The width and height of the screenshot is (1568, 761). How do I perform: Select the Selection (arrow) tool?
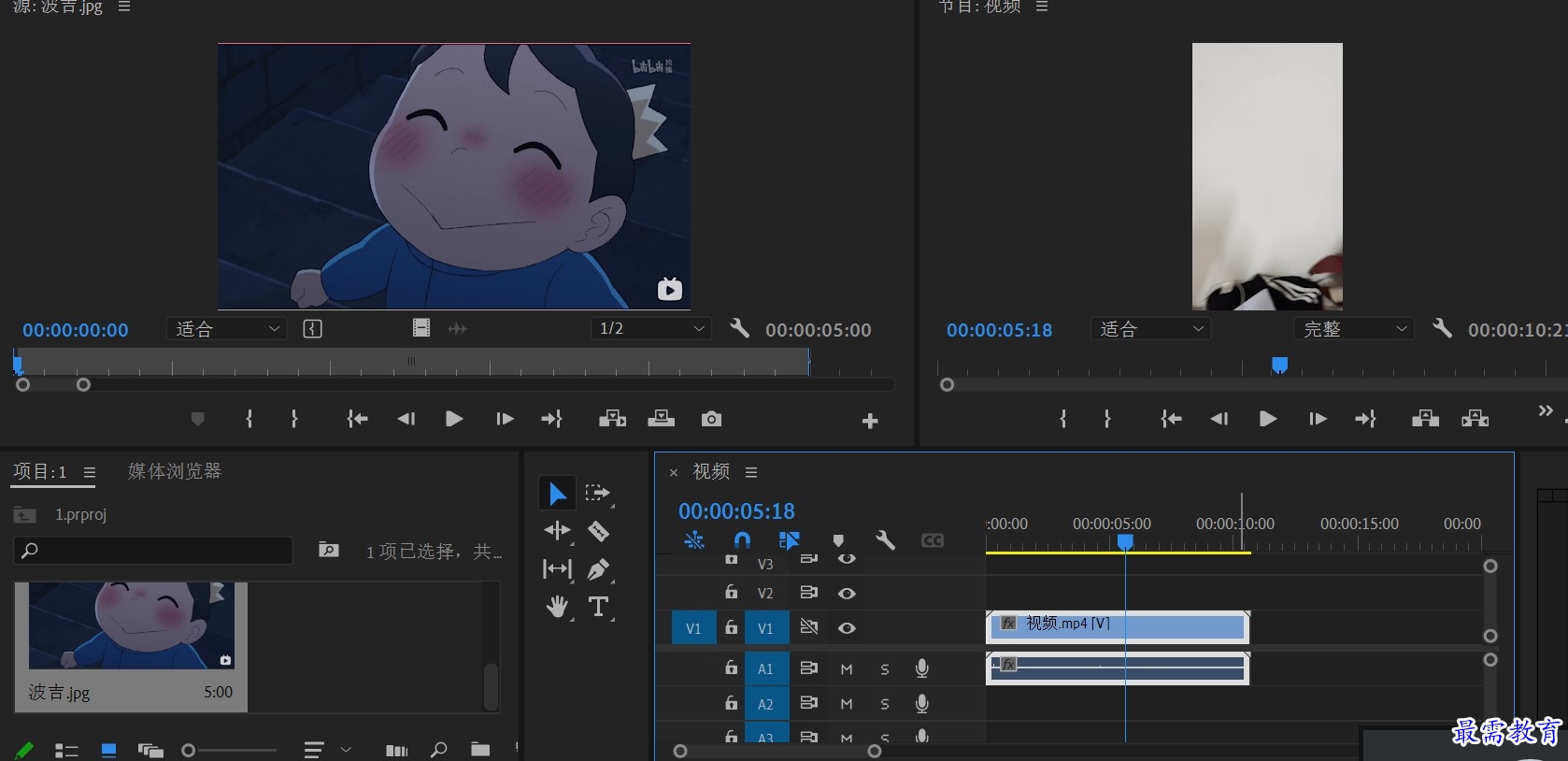(x=557, y=493)
